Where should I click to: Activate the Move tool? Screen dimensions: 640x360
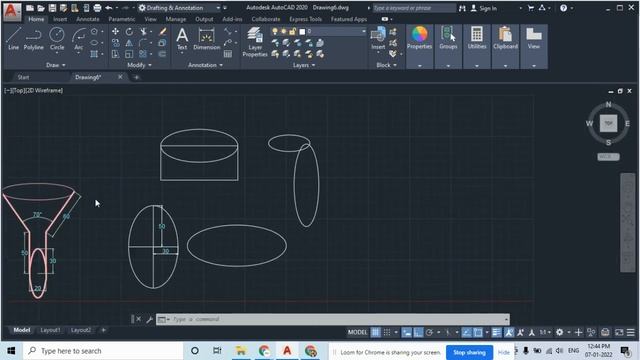pyautogui.click(x=116, y=31)
